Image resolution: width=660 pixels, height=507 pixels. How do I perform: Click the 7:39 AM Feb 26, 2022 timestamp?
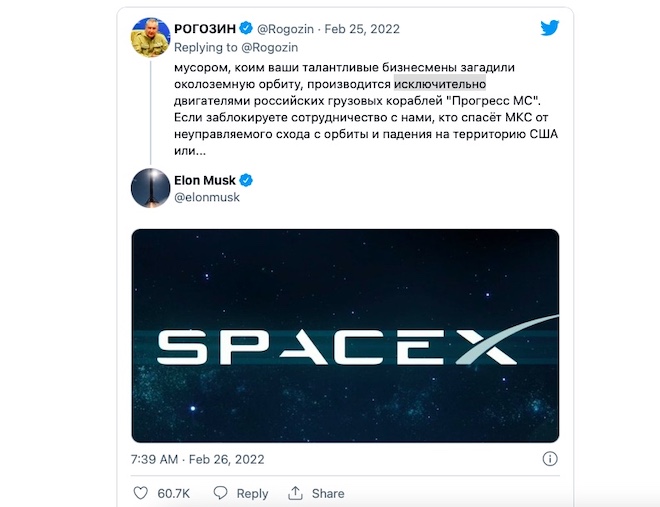(x=197, y=459)
